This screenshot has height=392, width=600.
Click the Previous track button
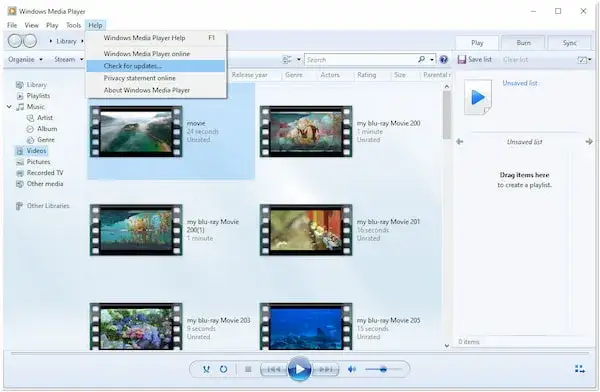273,369
